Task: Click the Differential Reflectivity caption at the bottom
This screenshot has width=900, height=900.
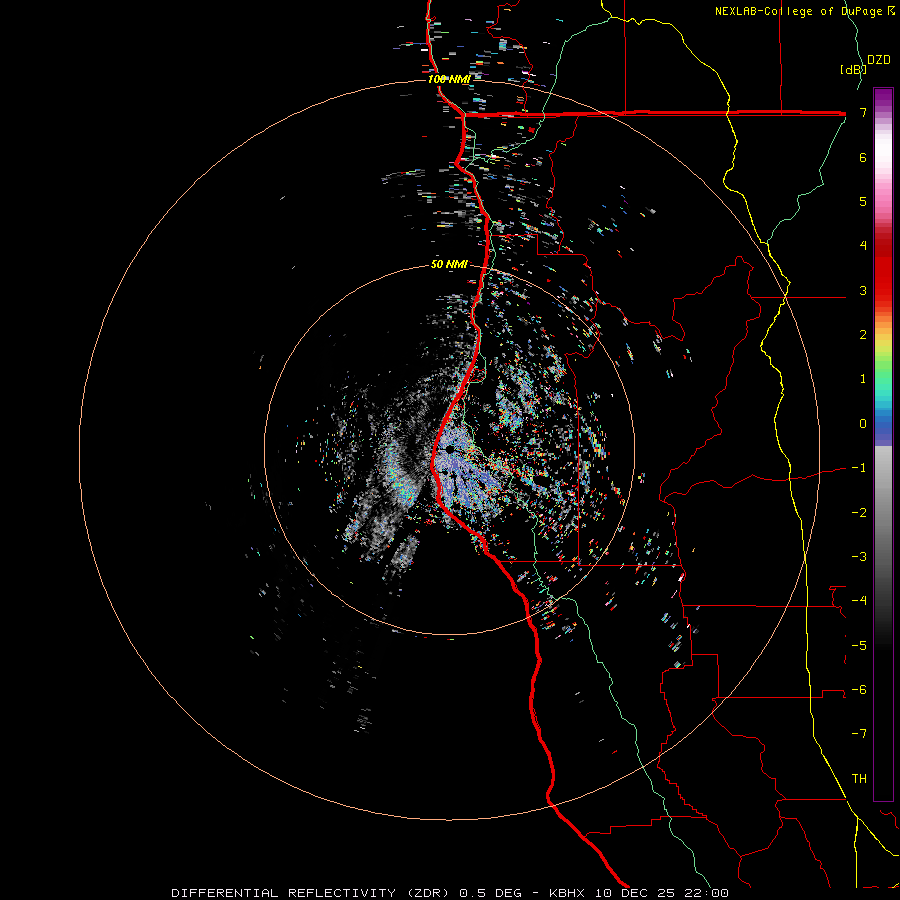Action: (450, 893)
